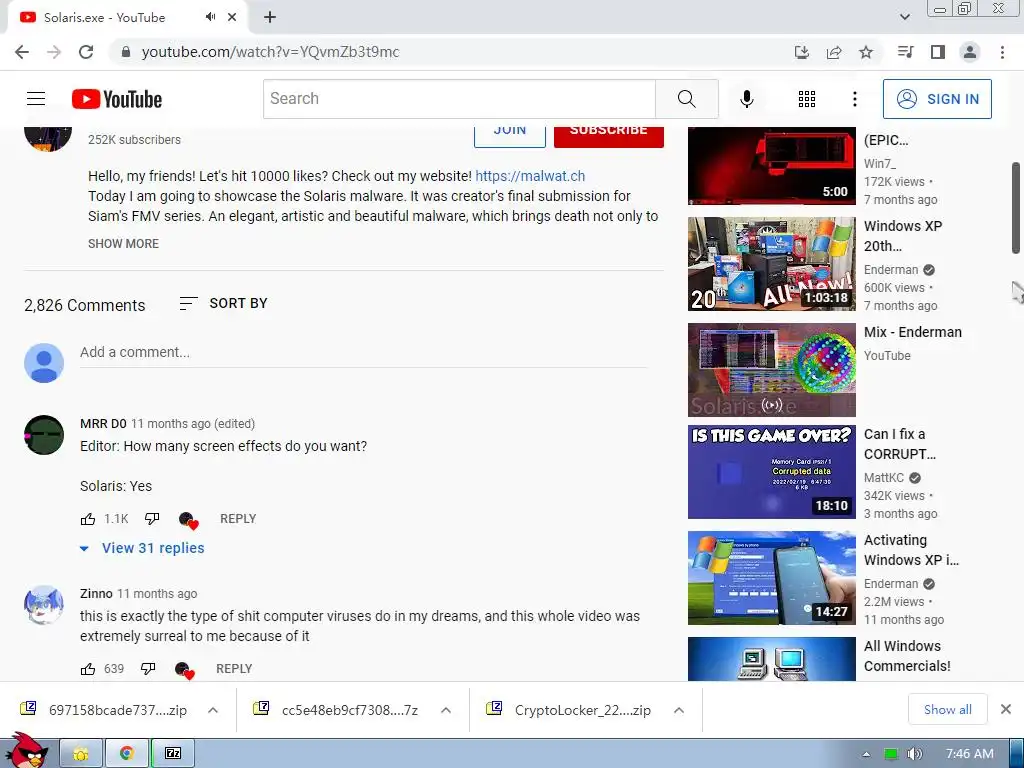This screenshot has height=768, width=1024.
Task: Open Mix - Enderman playlist thumbnail
Action: pos(771,370)
